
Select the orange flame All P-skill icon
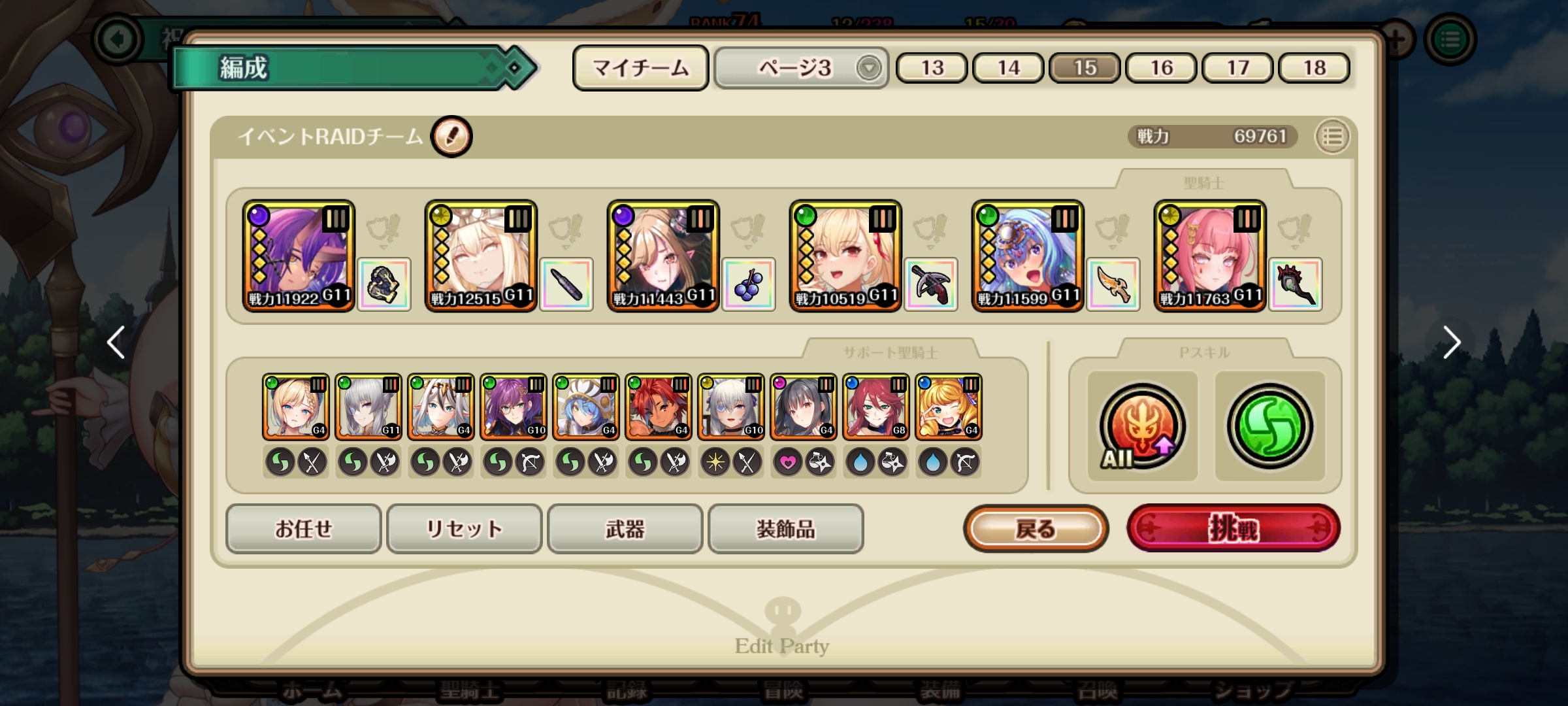tap(1142, 426)
